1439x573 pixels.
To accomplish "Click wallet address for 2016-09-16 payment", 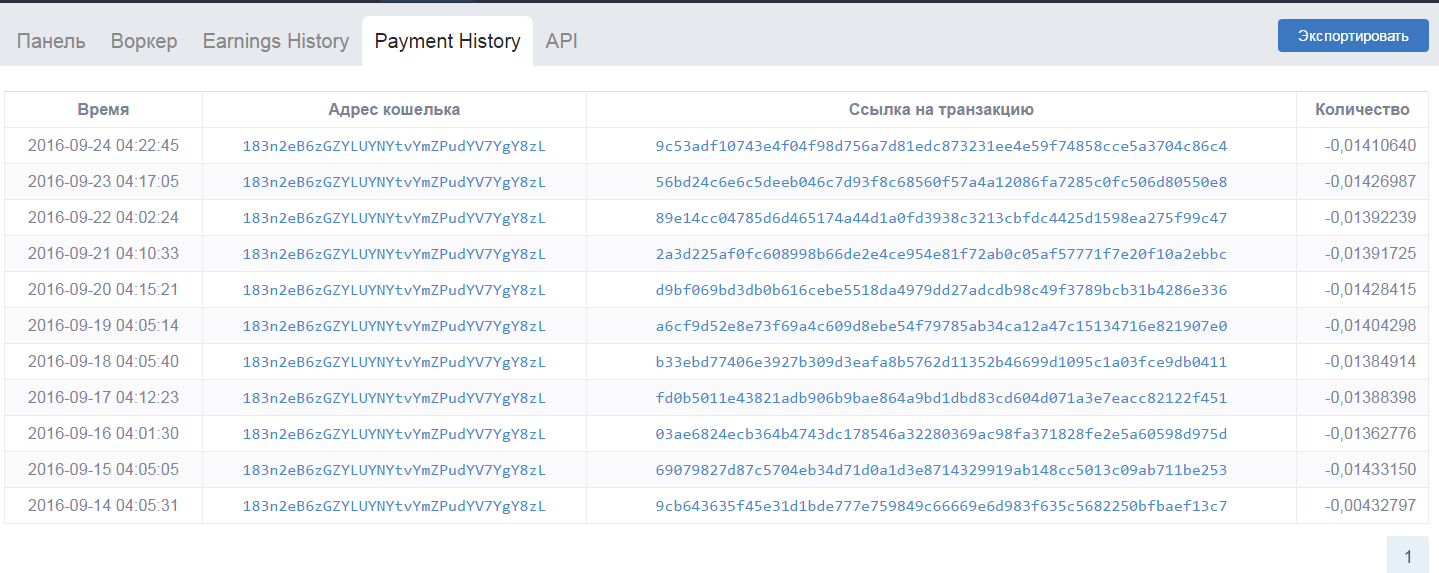I will click(x=394, y=434).
